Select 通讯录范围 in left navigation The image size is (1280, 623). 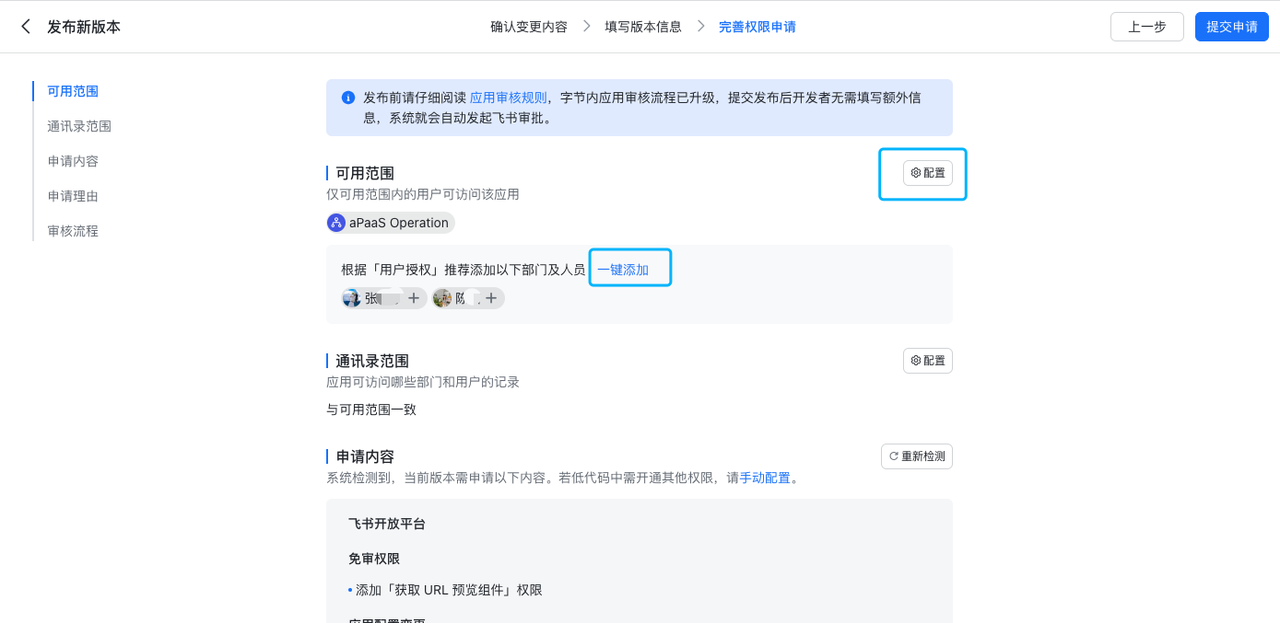(79, 126)
